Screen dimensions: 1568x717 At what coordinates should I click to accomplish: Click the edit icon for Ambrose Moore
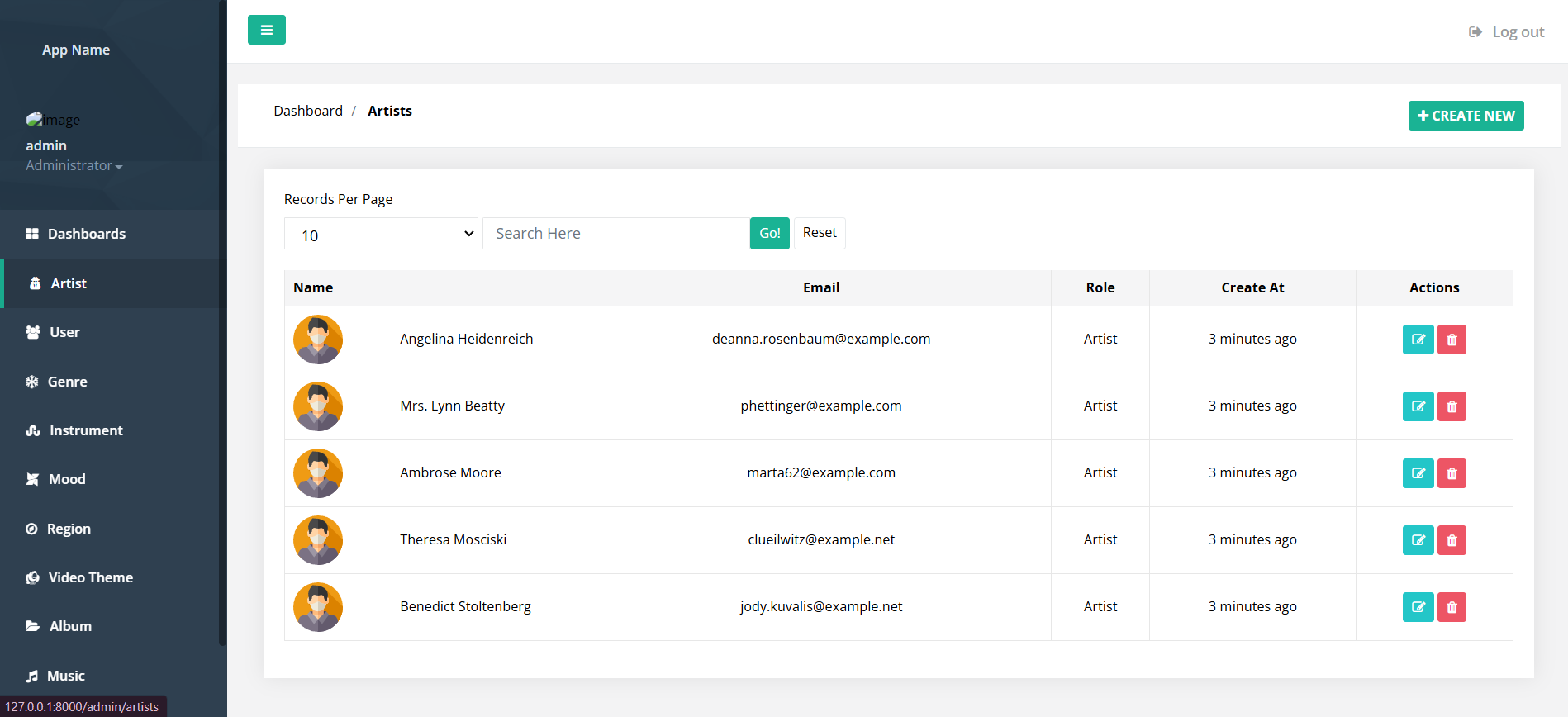pos(1418,473)
